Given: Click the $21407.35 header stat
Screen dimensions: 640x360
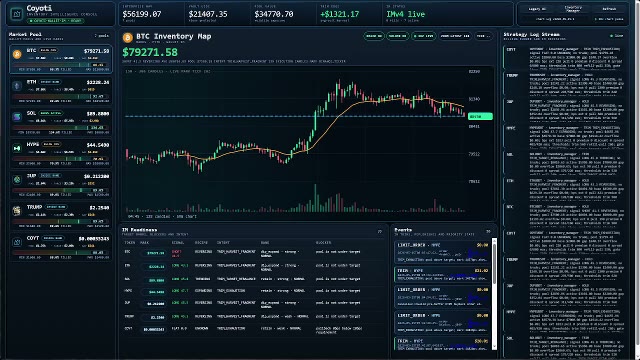Looking at the screenshot, I should pyautogui.click(x=208, y=14).
